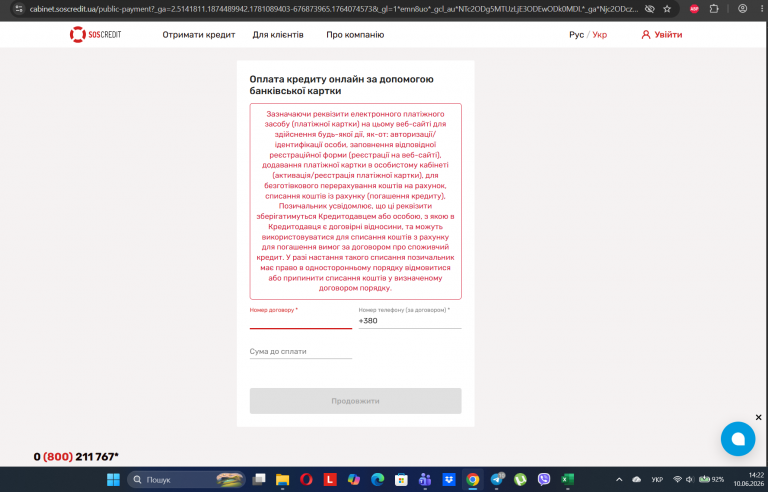Viewport: 768px width, 492px height.
Task: Switch site language to Рус
Action: click(x=576, y=35)
